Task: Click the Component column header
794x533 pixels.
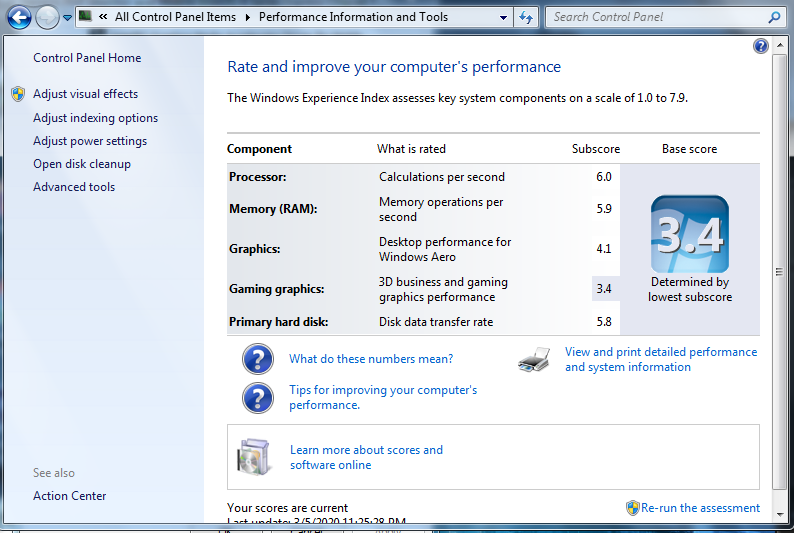Action: tap(259, 149)
